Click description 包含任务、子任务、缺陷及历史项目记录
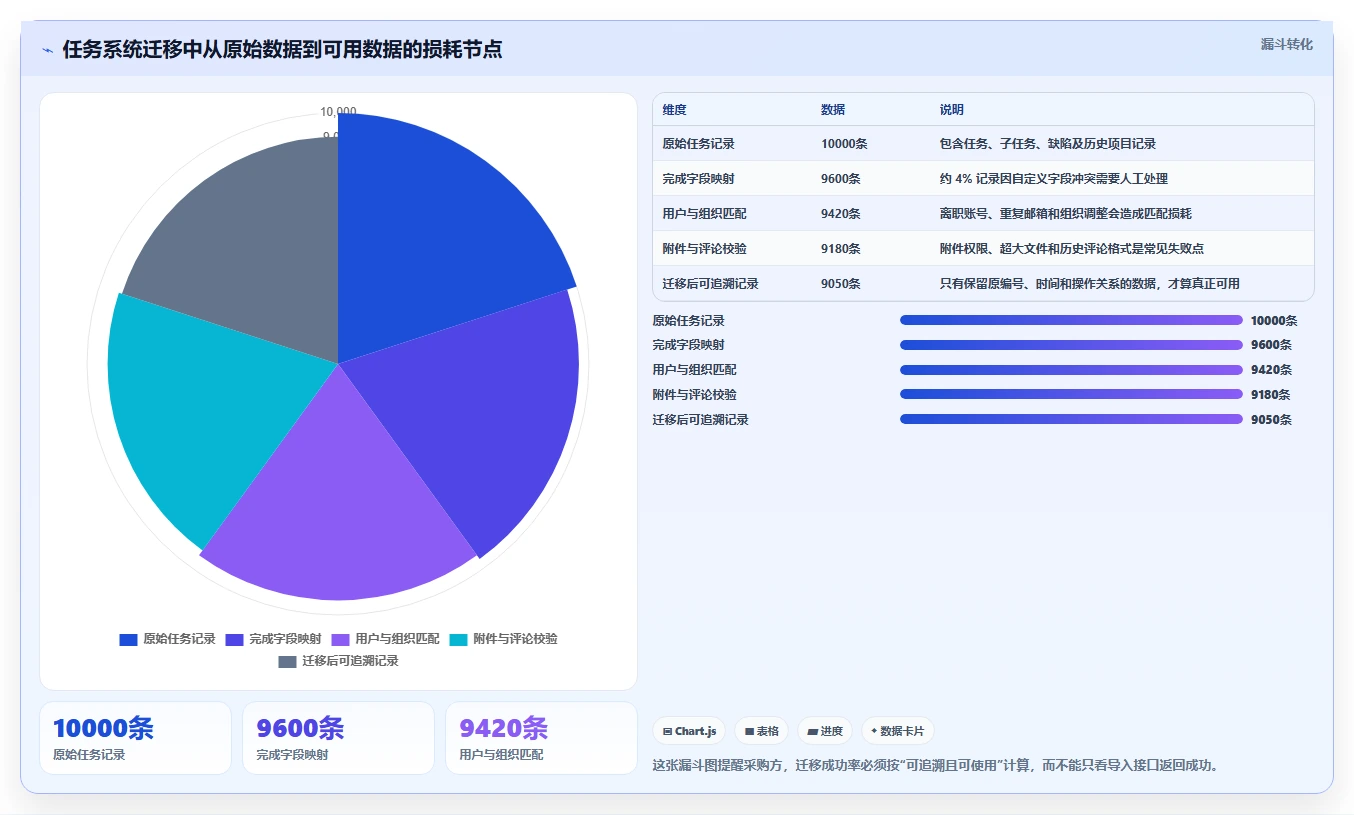The image size is (1354, 815). [x=1048, y=144]
